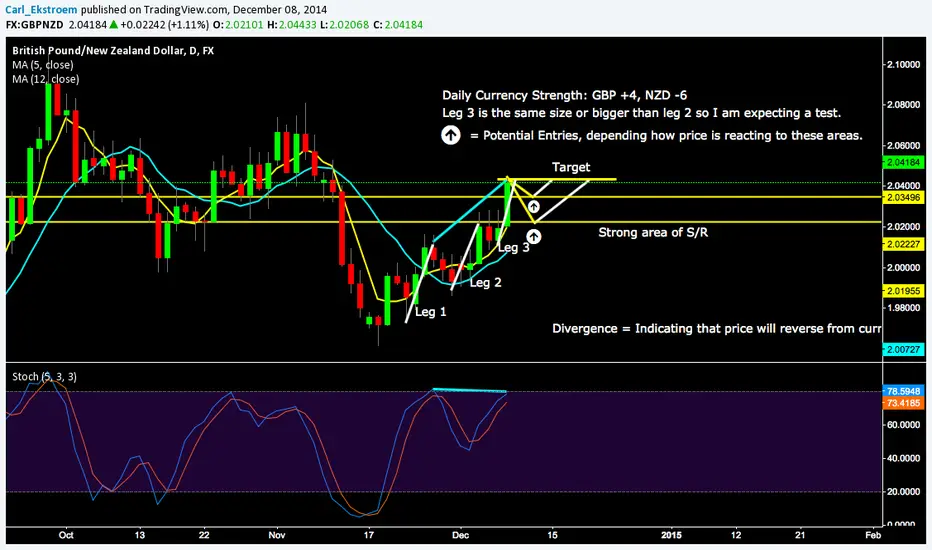Screen dimensions: 932x550
Task: Click the green up-triangle price change indicator
Action: click(x=114, y=25)
